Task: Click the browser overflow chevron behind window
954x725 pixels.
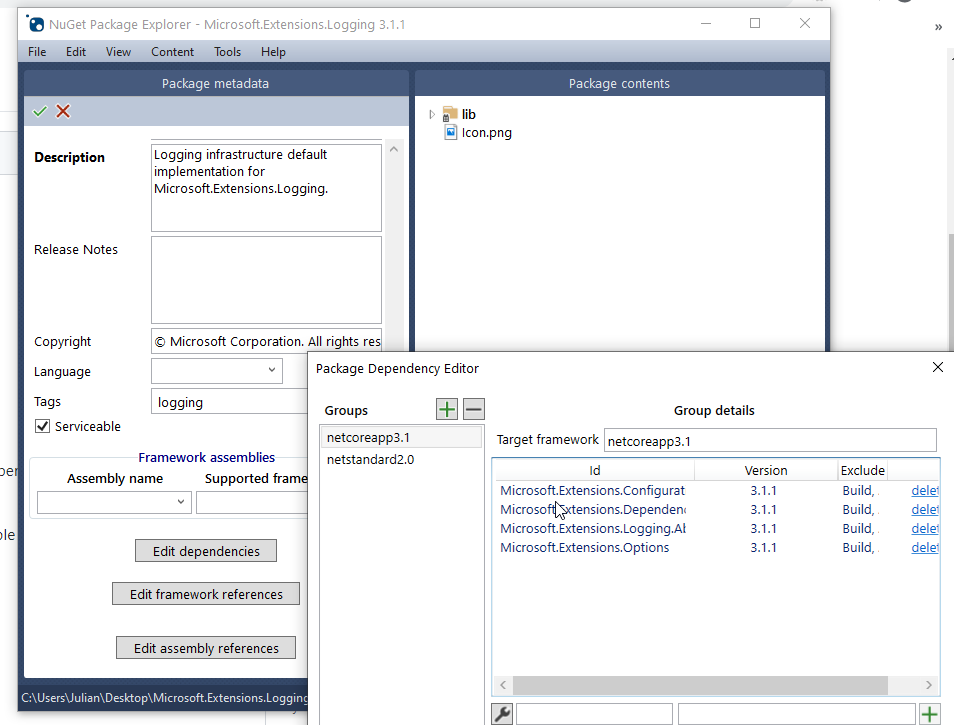Action: click(x=938, y=27)
